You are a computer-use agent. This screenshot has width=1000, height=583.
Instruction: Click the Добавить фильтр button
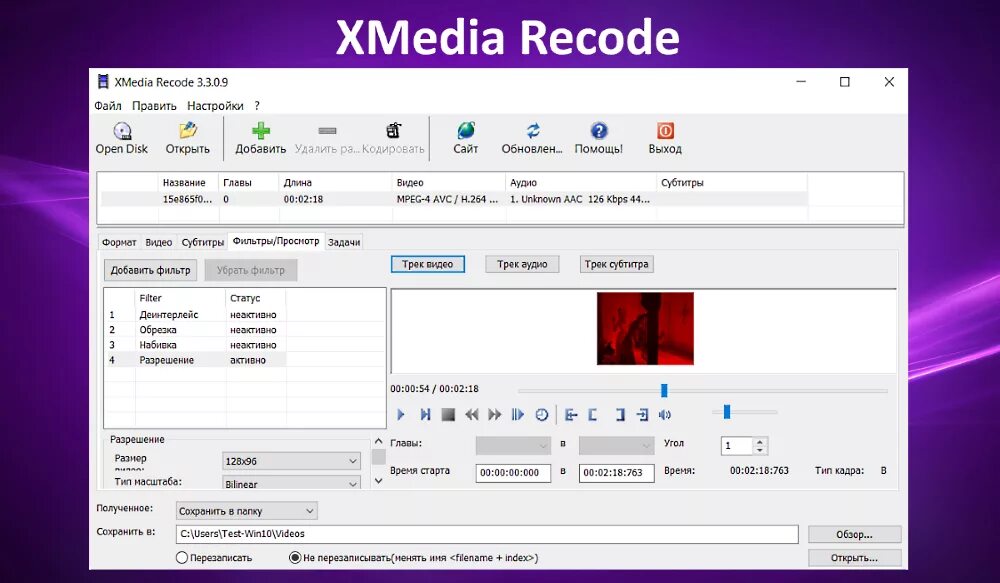[151, 270]
